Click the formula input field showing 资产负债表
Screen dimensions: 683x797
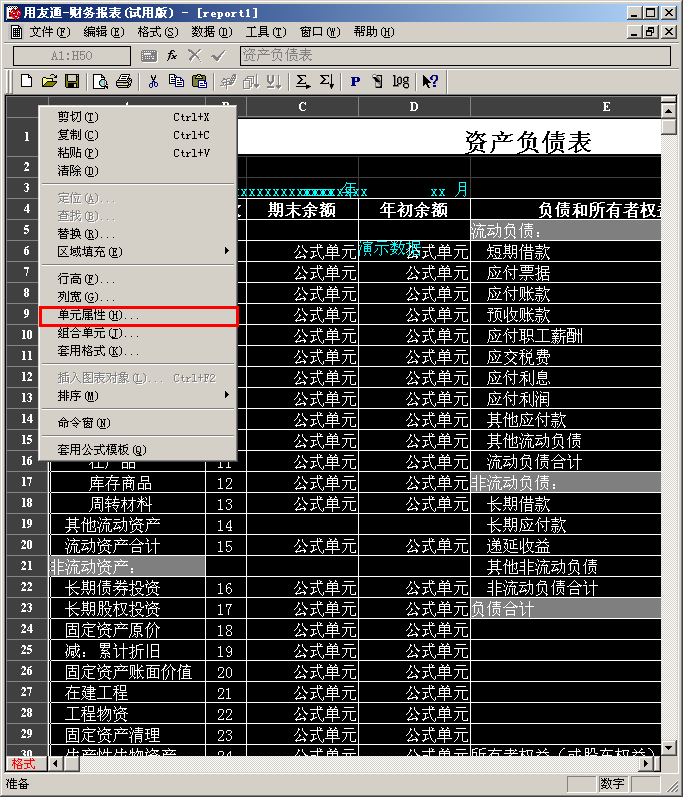pos(455,55)
